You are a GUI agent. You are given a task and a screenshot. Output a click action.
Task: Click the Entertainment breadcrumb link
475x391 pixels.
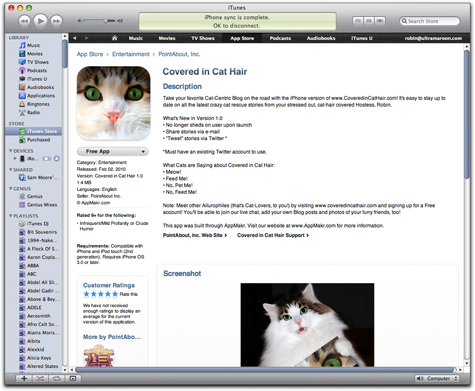131,54
